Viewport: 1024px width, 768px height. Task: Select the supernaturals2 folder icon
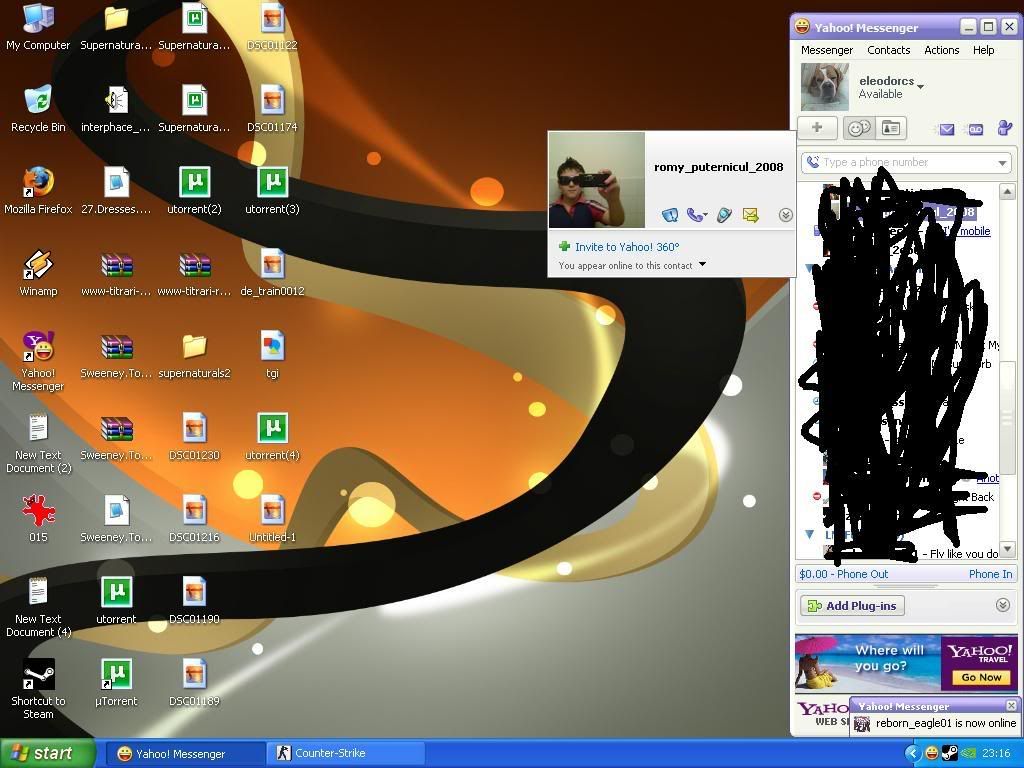coord(194,355)
